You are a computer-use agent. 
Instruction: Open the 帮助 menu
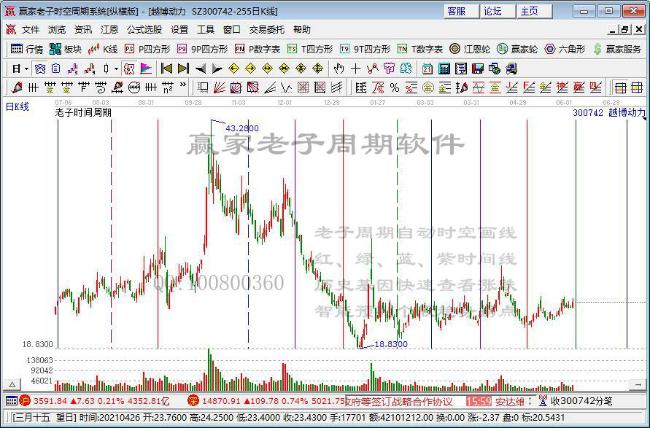point(301,29)
